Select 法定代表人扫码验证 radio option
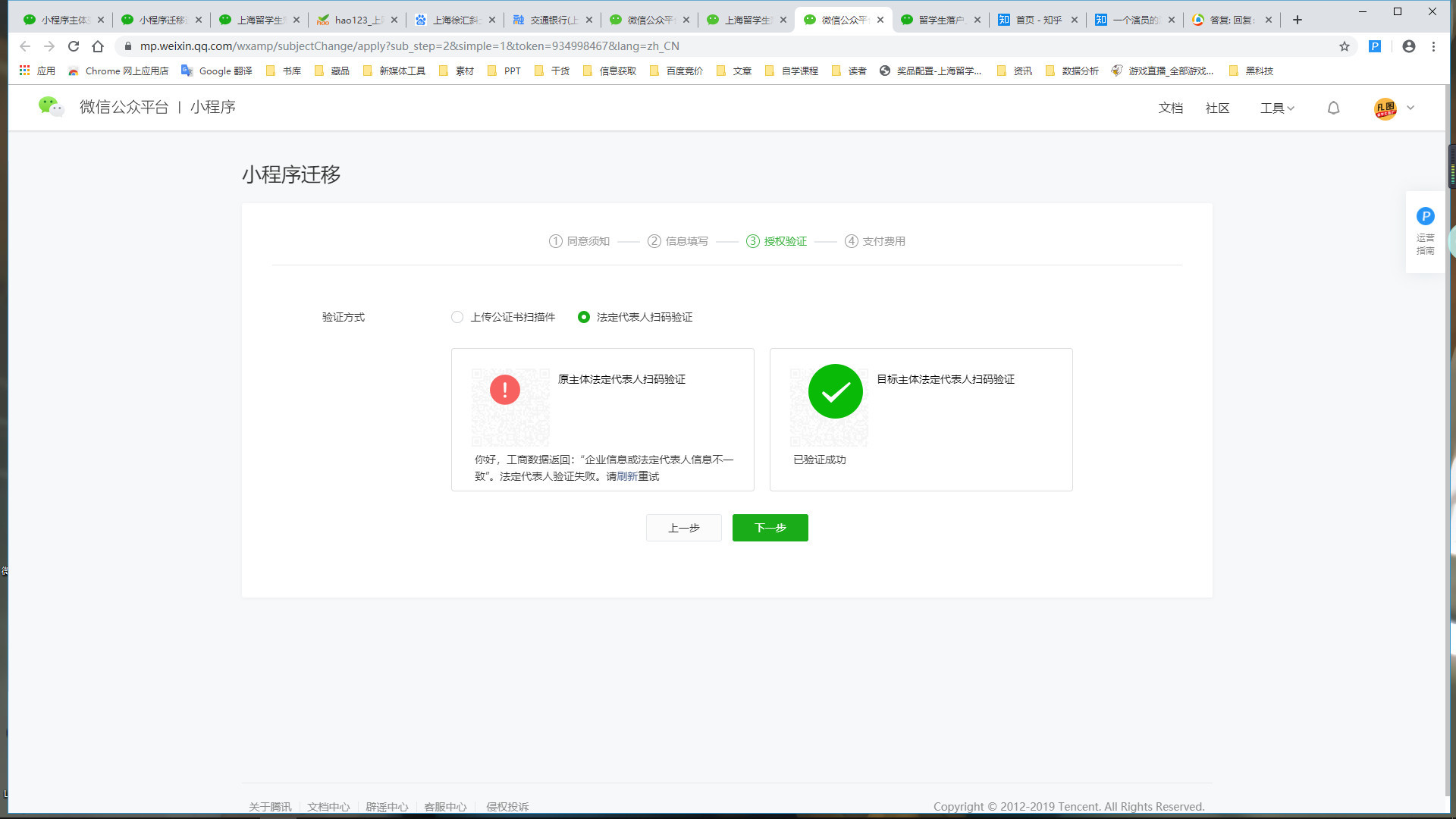Screen dimensions: 1456x819 [x=584, y=317]
